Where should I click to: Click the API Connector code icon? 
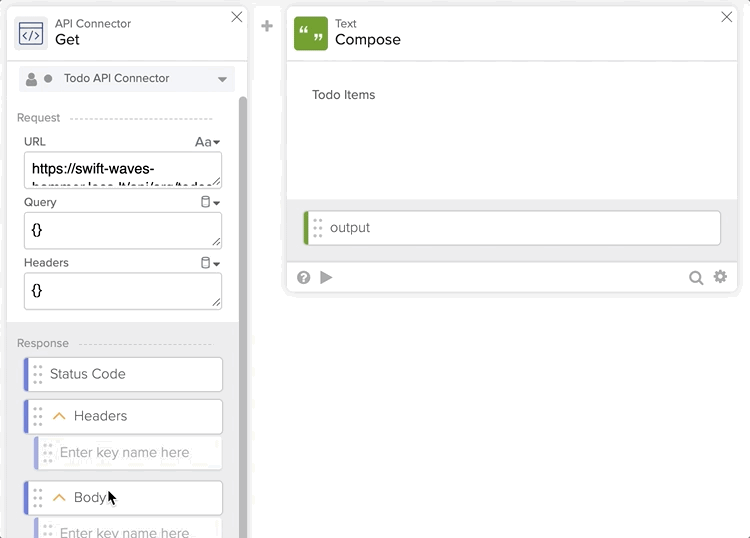point(32,33)
